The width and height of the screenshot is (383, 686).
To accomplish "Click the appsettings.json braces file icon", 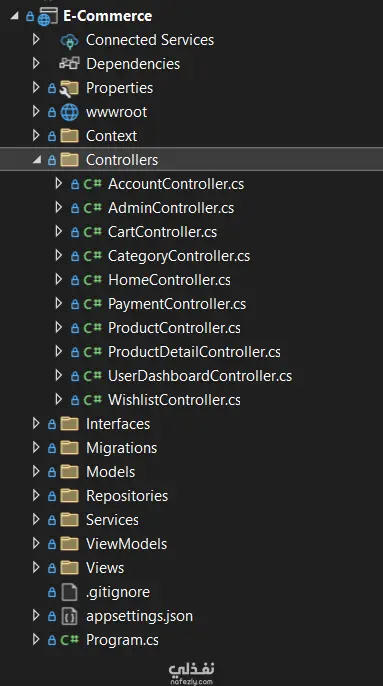I will pos(69,616).
